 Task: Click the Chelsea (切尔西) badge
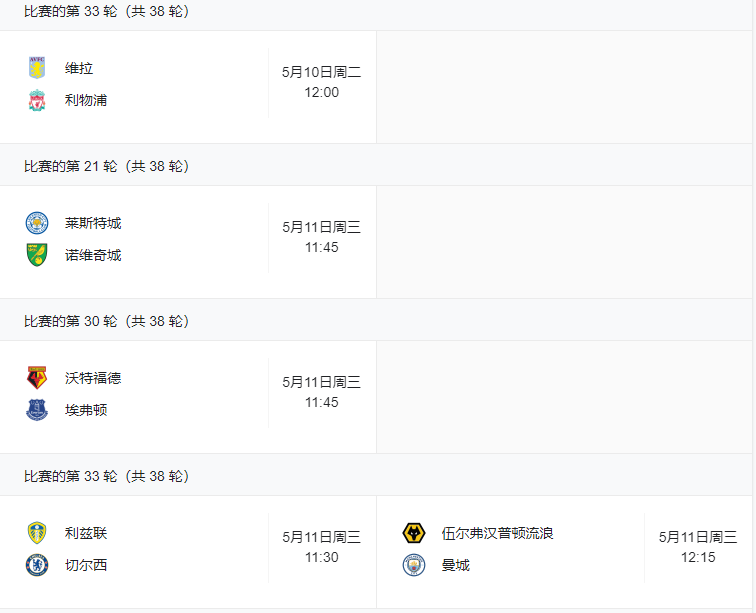coord(37,565)
